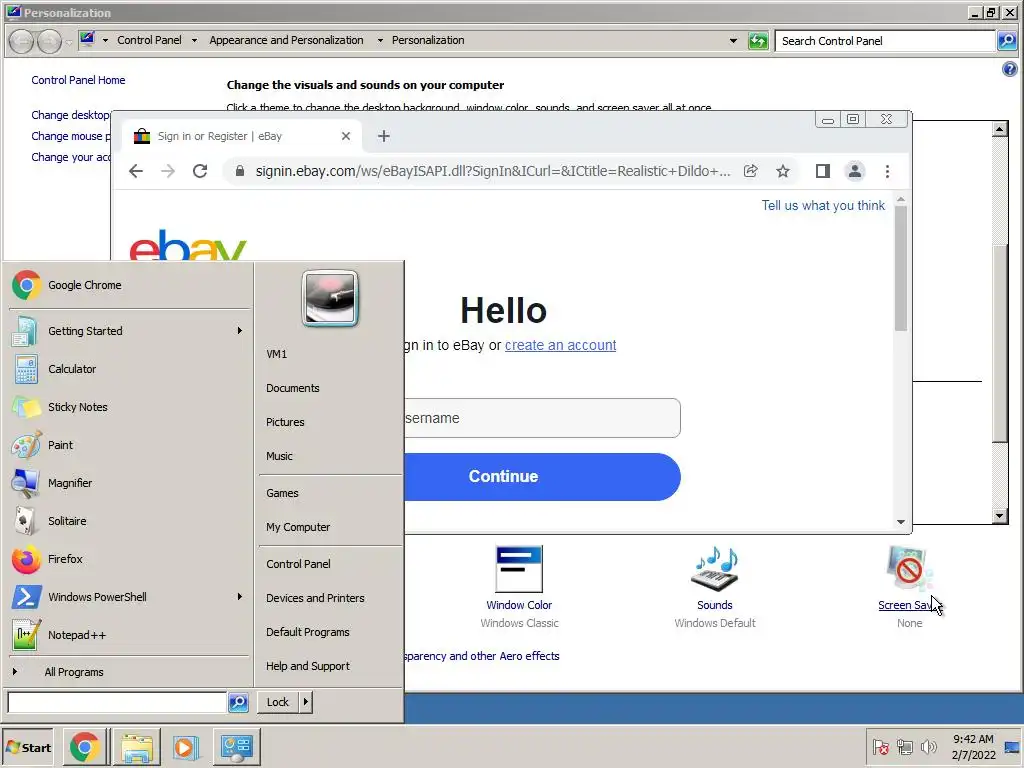
Task: Open Default Programs from Start menu
Action: point(308,632)
